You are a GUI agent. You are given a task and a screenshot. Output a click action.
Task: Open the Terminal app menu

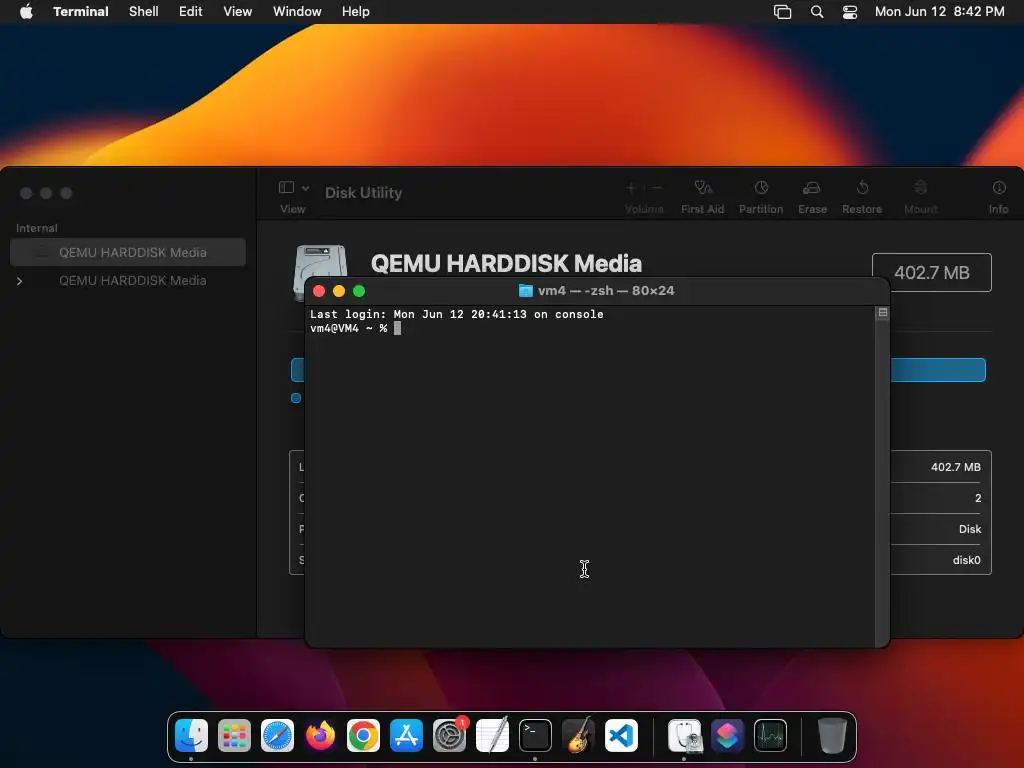(x=81, y=11)
